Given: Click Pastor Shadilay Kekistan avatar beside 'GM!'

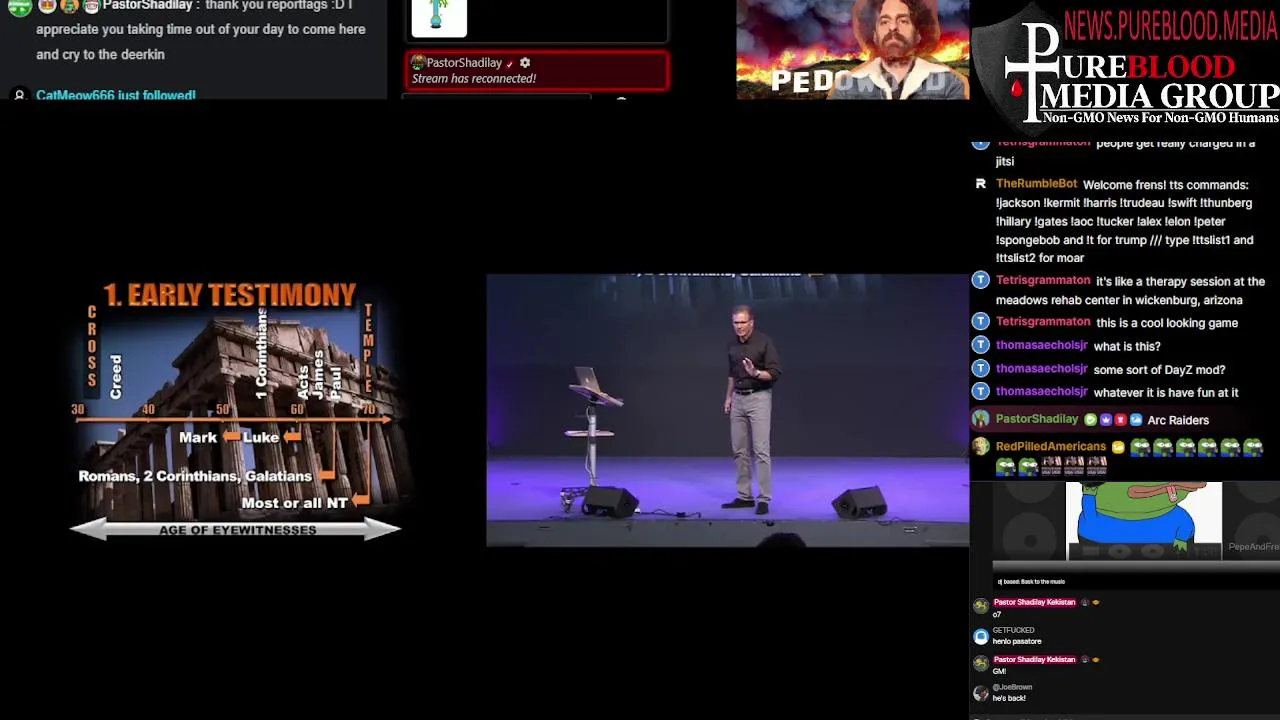Looking at the screenshot, I should pyautogui.click(x=981, y=663).
